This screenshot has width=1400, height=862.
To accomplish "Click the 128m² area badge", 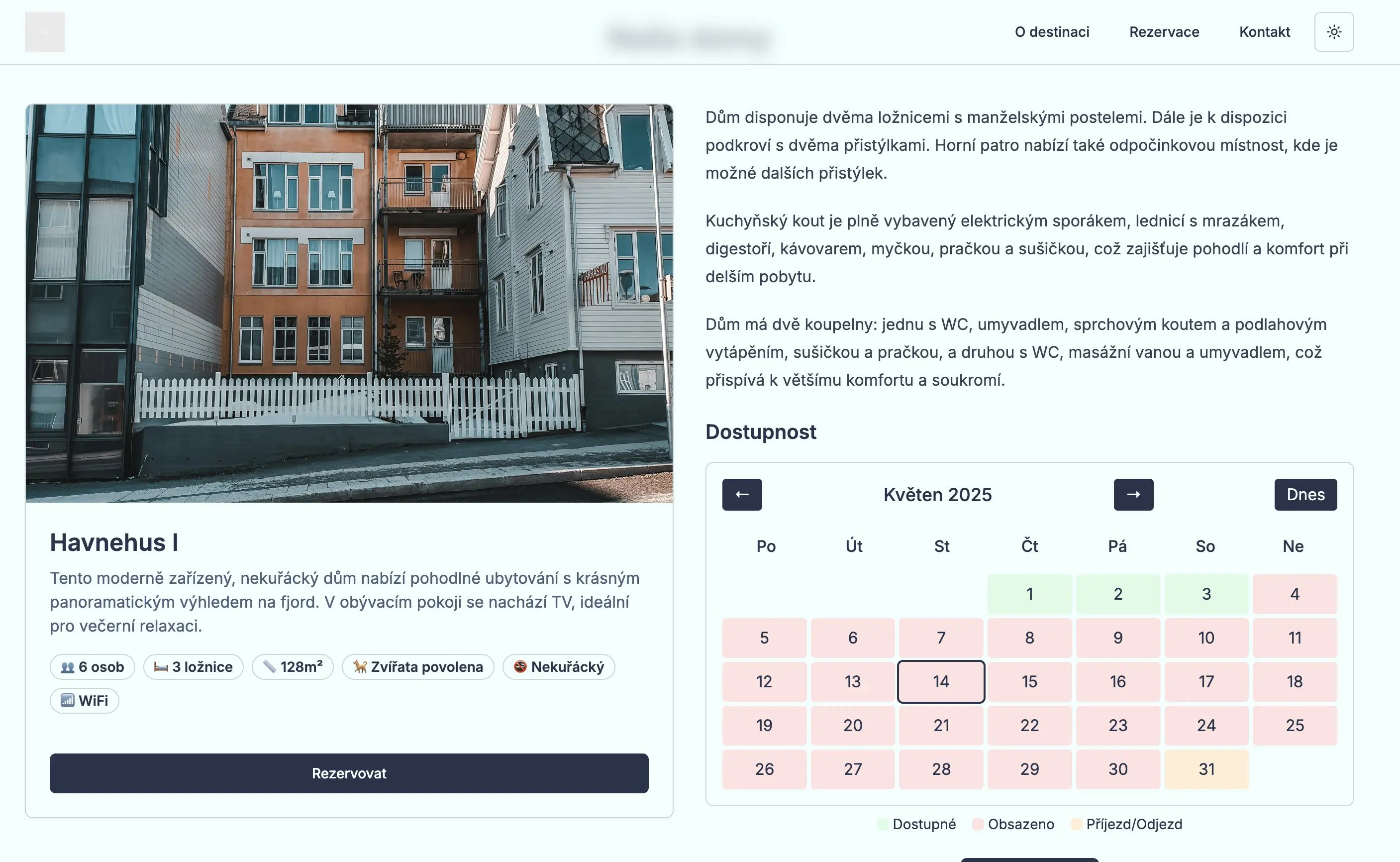I will 293,666.
